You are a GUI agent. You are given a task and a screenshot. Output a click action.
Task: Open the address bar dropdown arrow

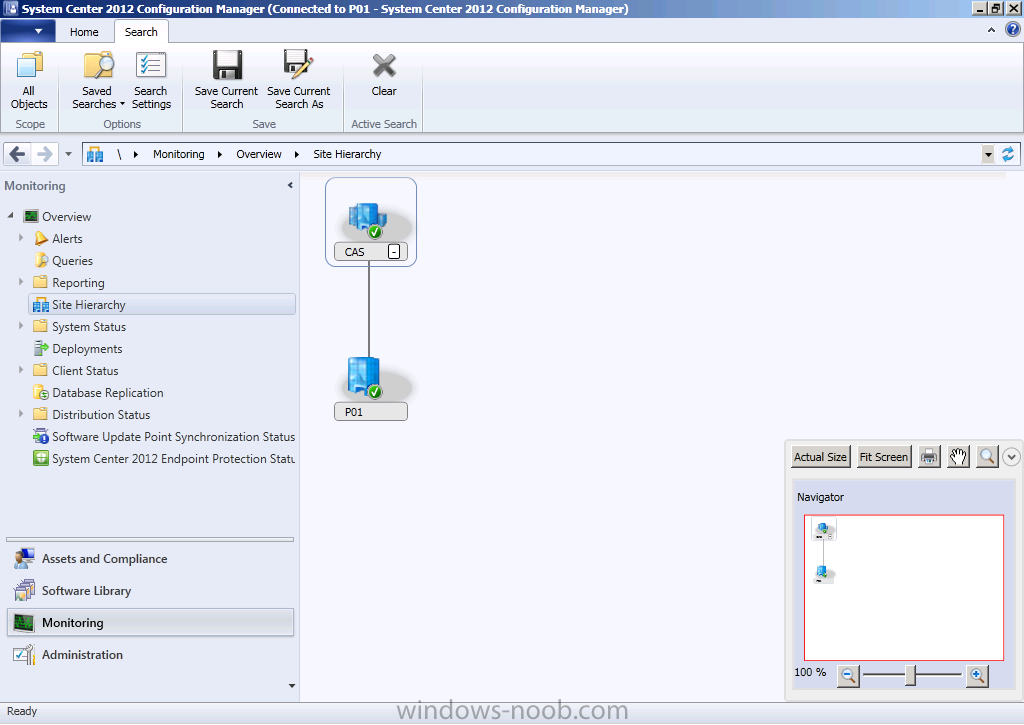[x=987, y=154]
